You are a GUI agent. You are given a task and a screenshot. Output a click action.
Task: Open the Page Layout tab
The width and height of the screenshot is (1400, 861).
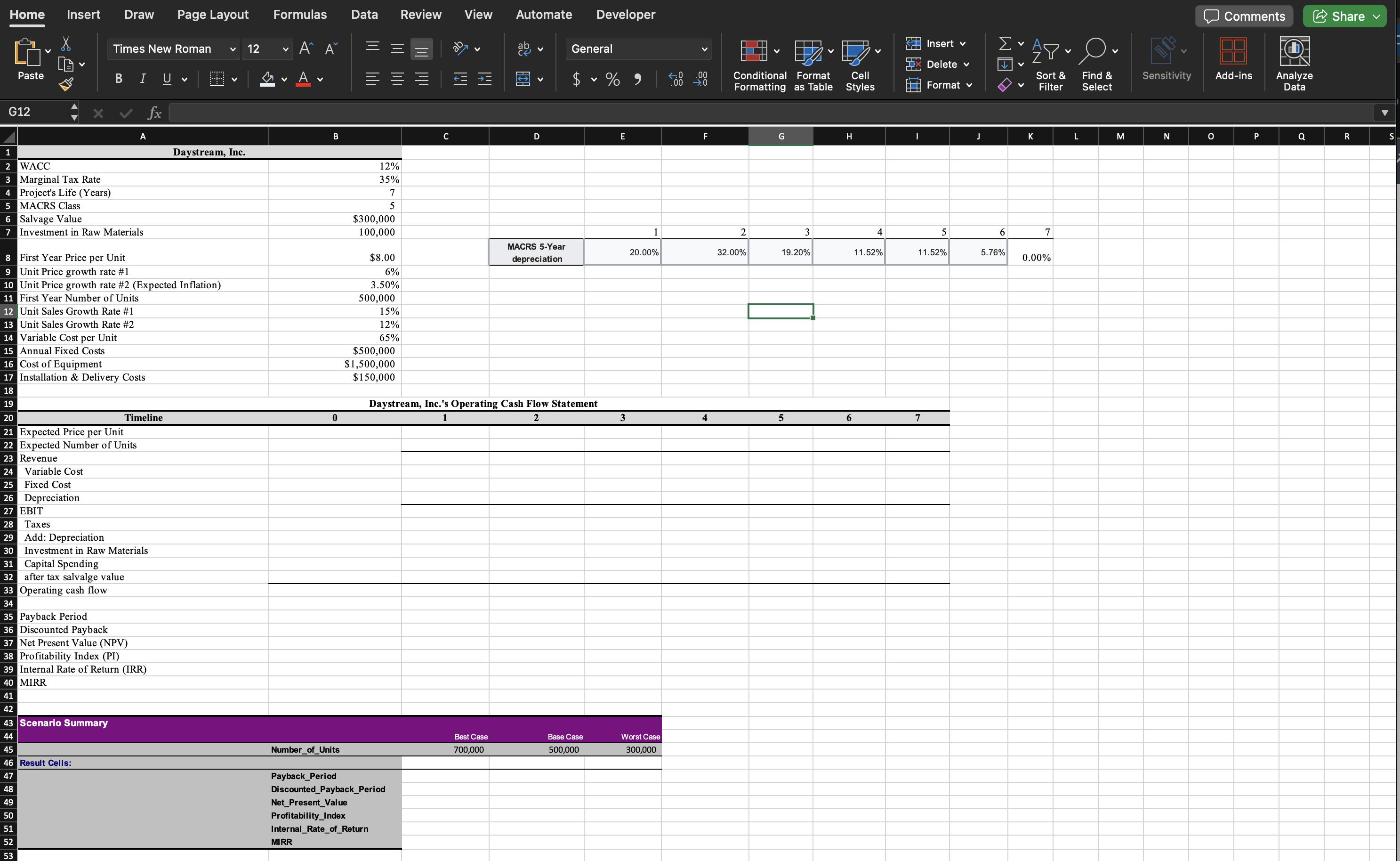coord(212,15)
